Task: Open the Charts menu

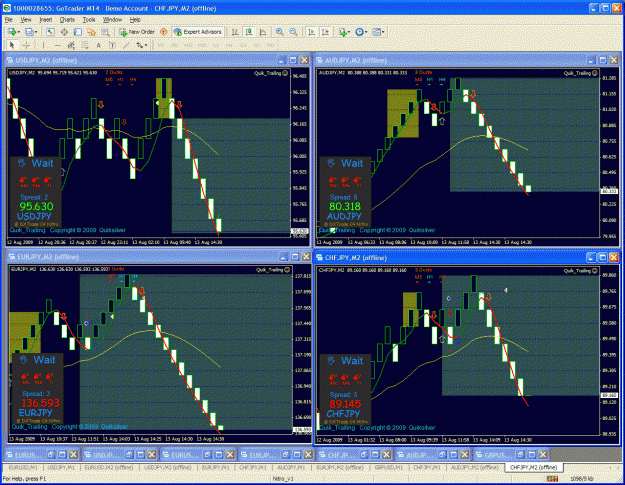Action: pos(67,20)
